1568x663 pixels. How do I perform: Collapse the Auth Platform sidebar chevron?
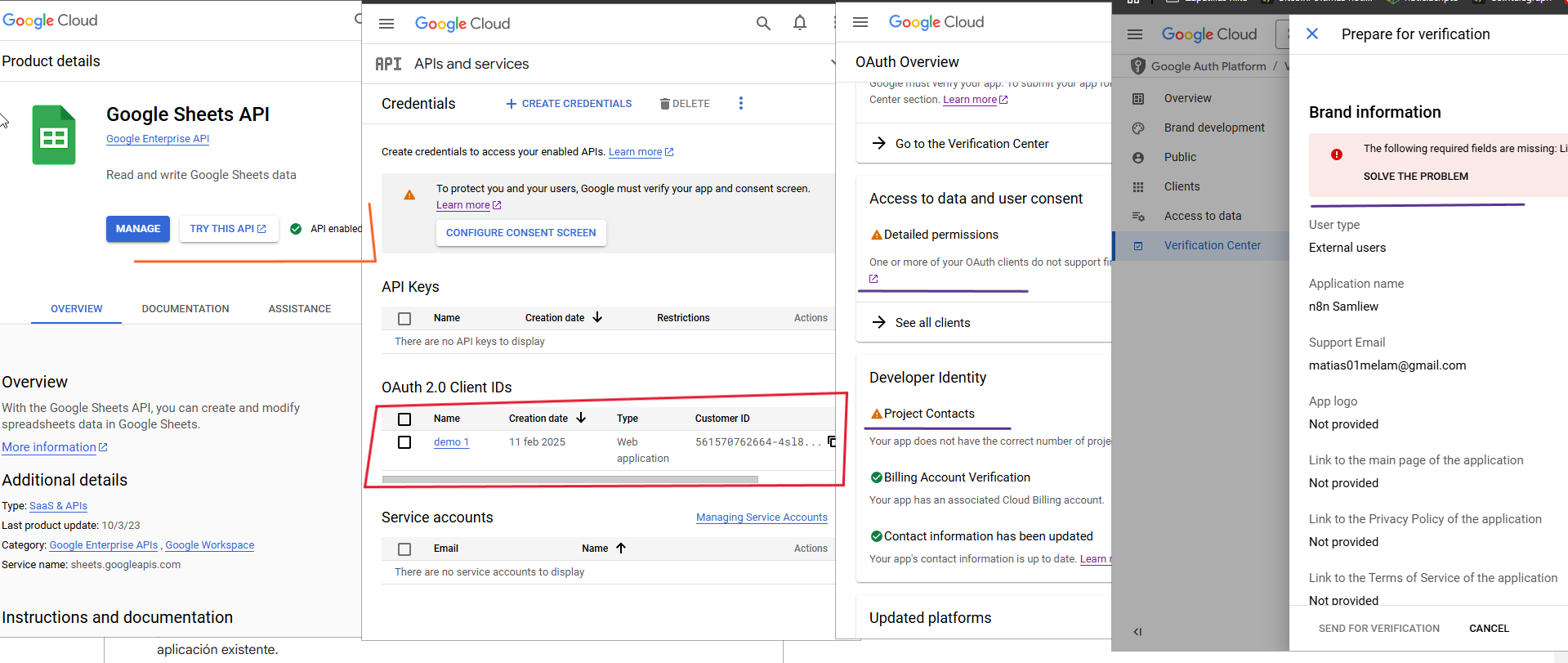(1137, 631)
